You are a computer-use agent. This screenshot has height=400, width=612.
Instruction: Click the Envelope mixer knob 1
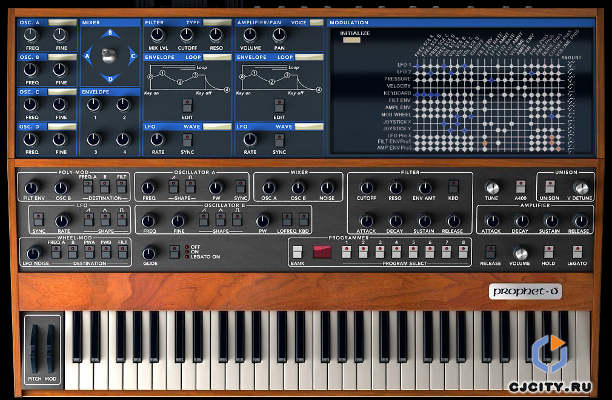coord(94,105)
